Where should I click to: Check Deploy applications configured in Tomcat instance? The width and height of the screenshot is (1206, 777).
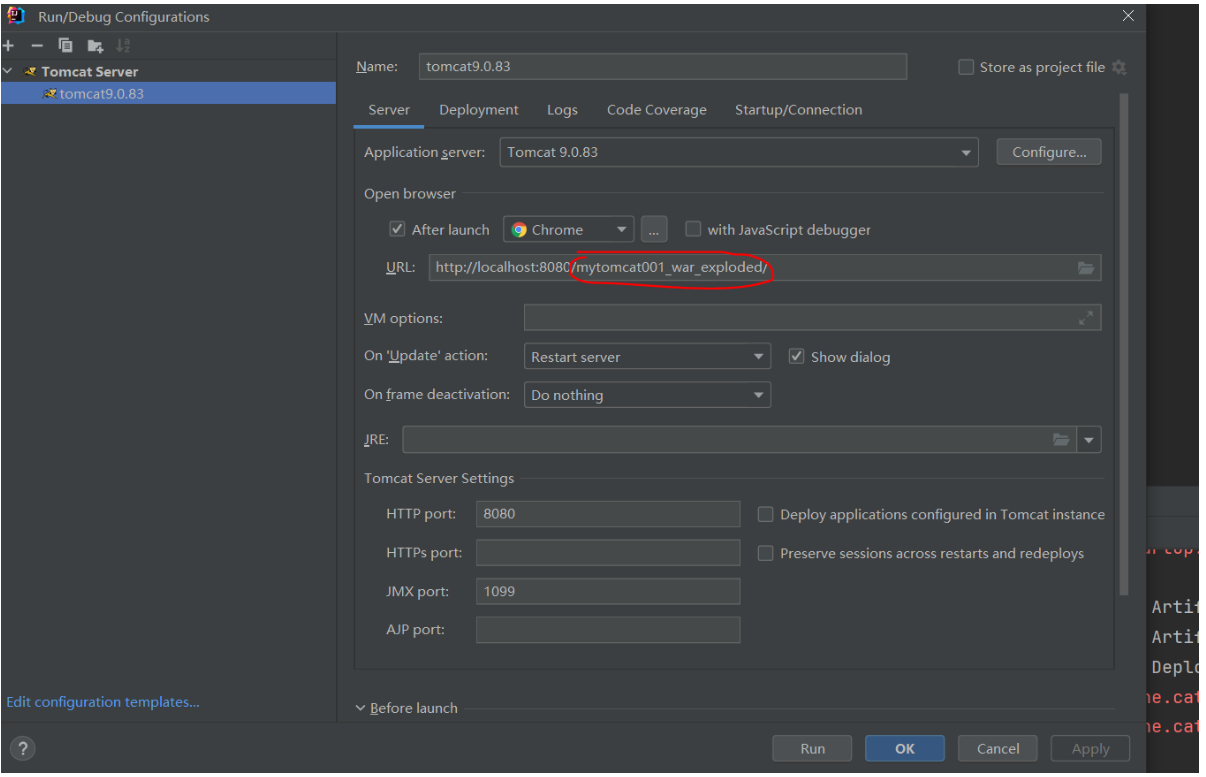(x=765, y=514)
